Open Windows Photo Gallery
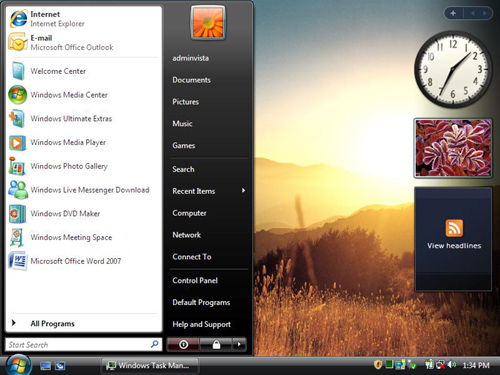 pos(83,166)
